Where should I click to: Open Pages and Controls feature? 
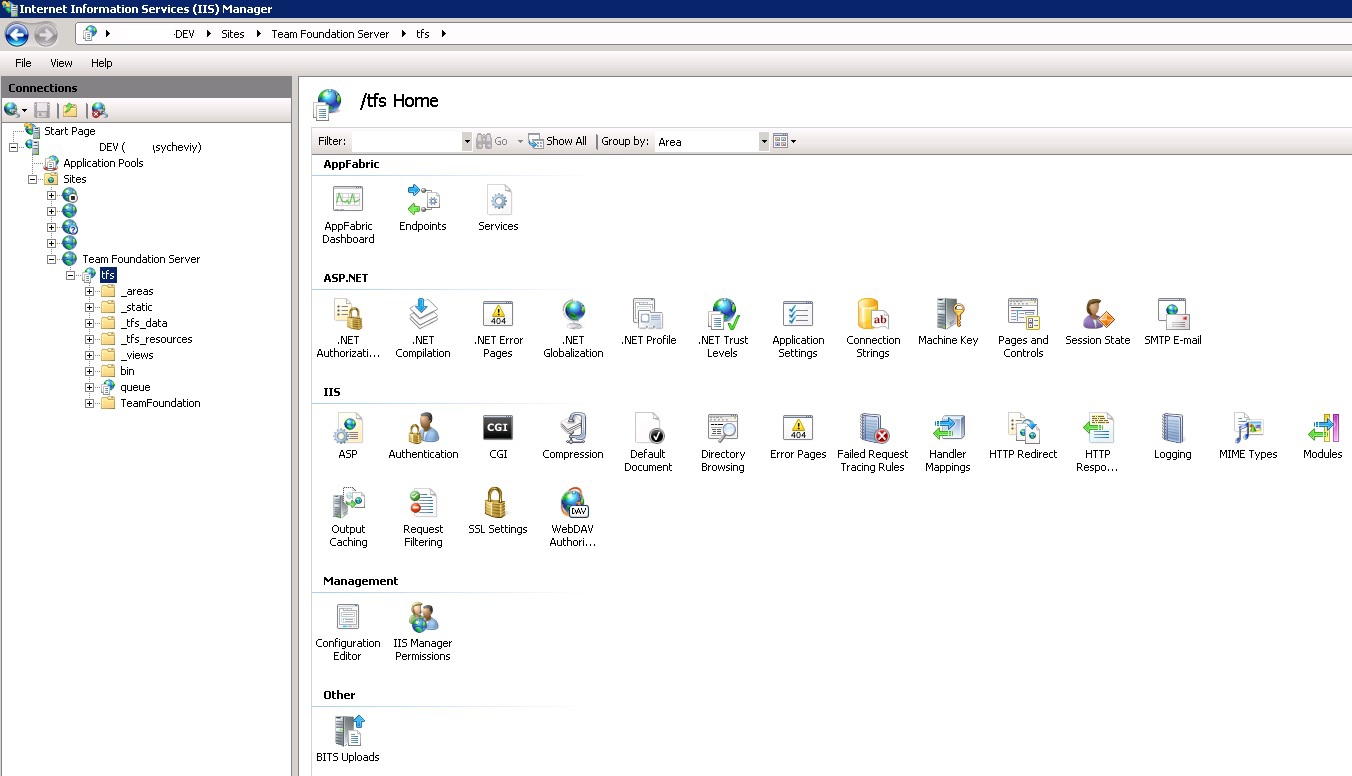[x=1023, y=328]
